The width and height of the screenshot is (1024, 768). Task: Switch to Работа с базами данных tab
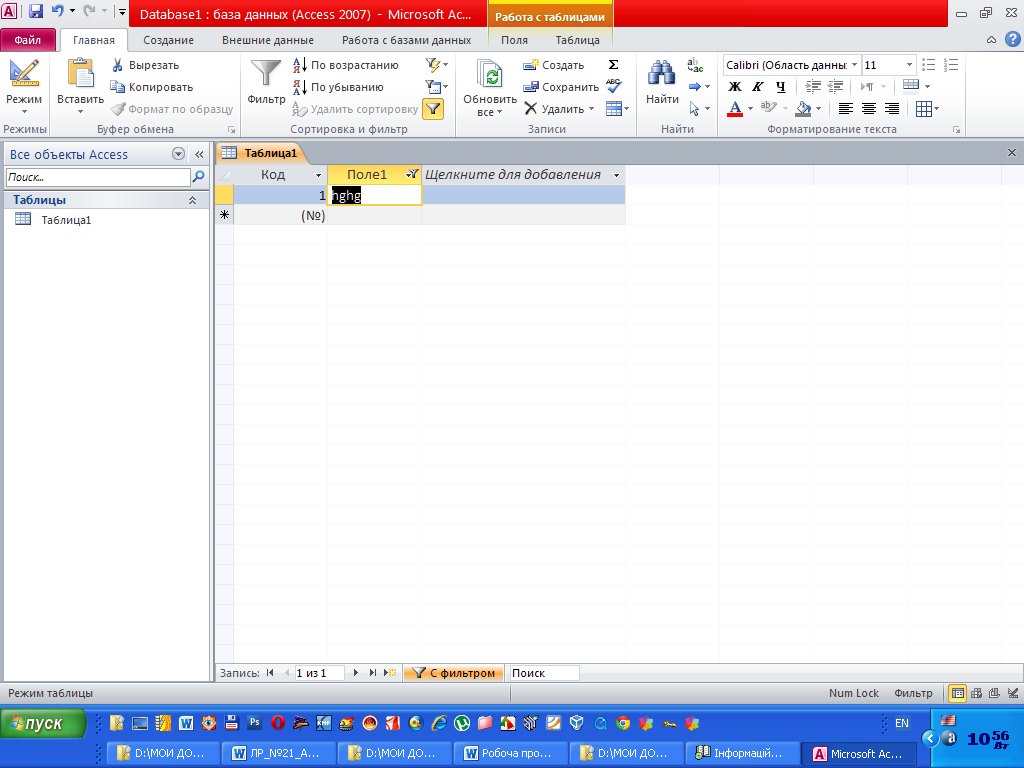406,40
